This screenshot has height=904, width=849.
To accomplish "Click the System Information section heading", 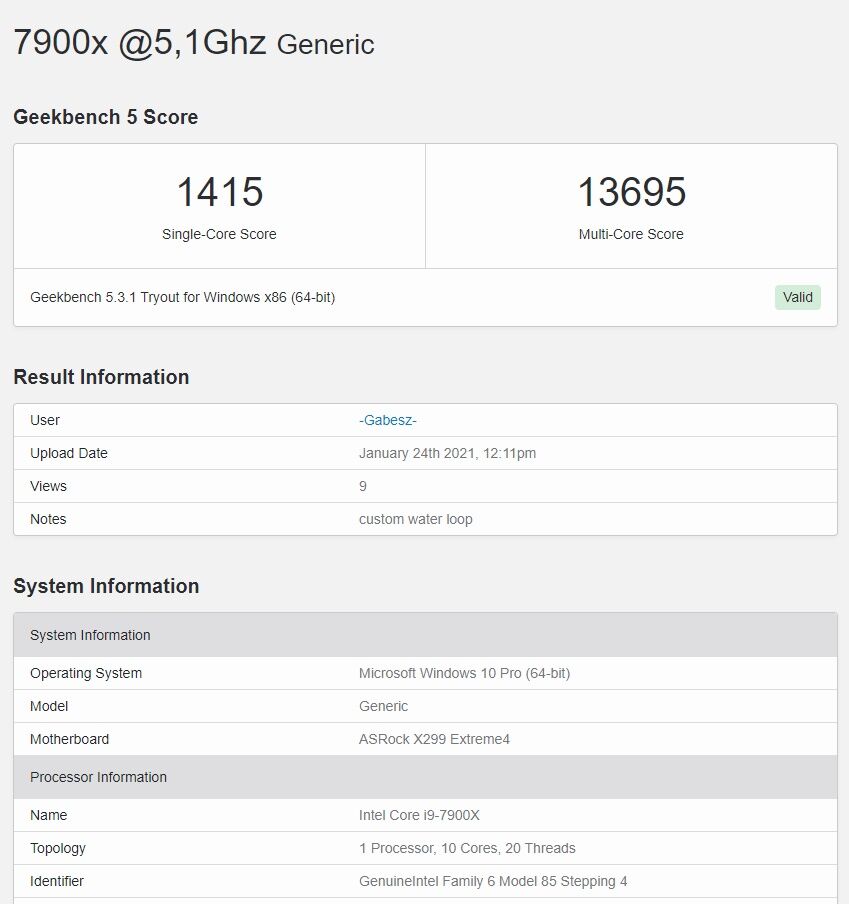I will coord(106,586).
